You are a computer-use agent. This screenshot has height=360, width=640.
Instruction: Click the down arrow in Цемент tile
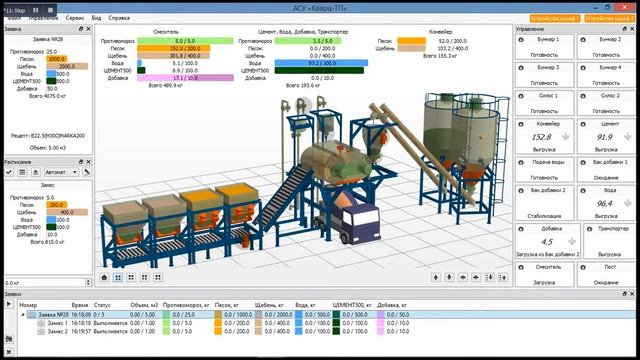point(628,137)
